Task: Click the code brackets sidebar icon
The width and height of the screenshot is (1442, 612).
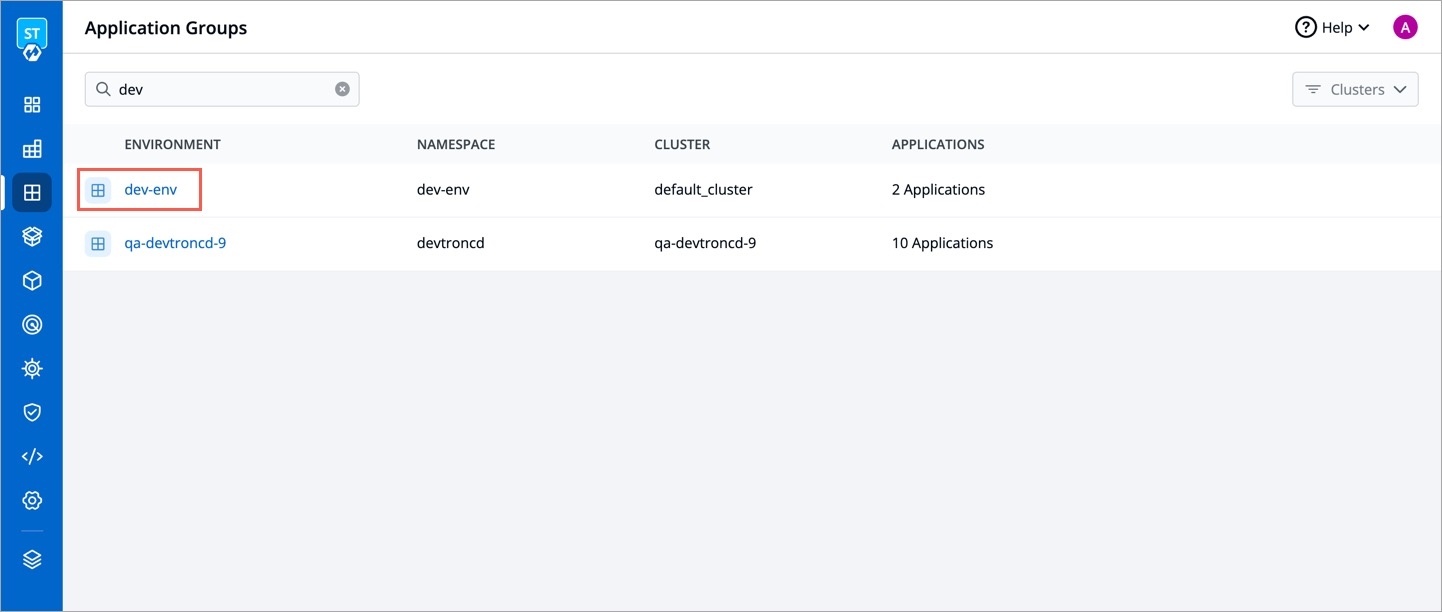Action: point(32,456)
